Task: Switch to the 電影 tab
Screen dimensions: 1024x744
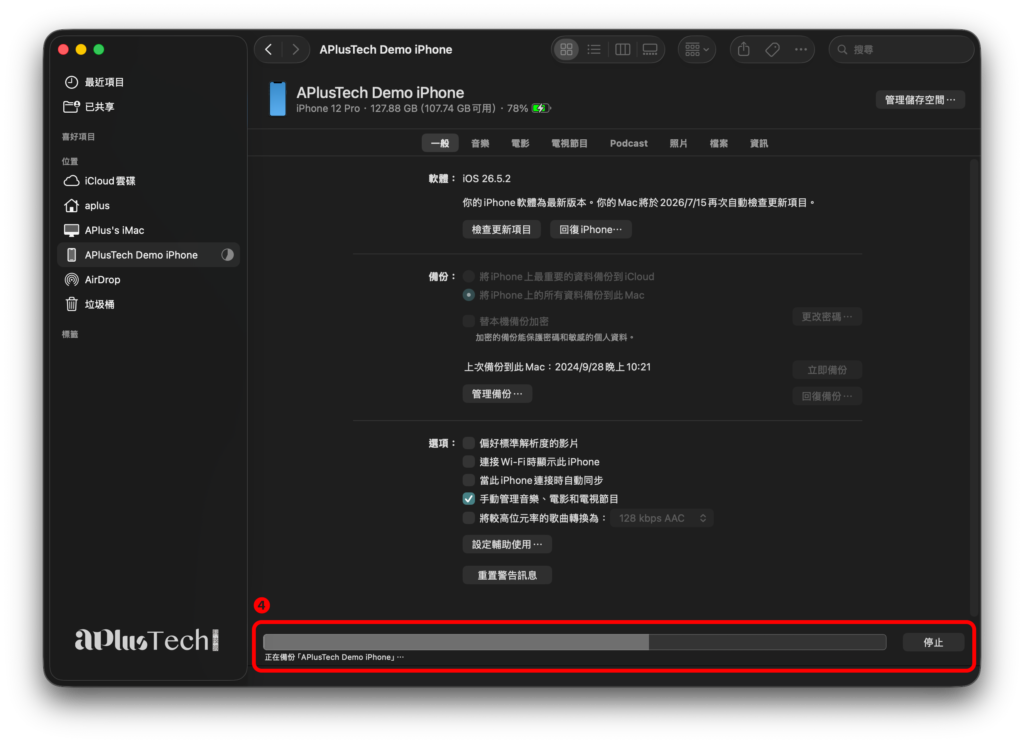Action: pyautogui.click(x=520, y=143)
